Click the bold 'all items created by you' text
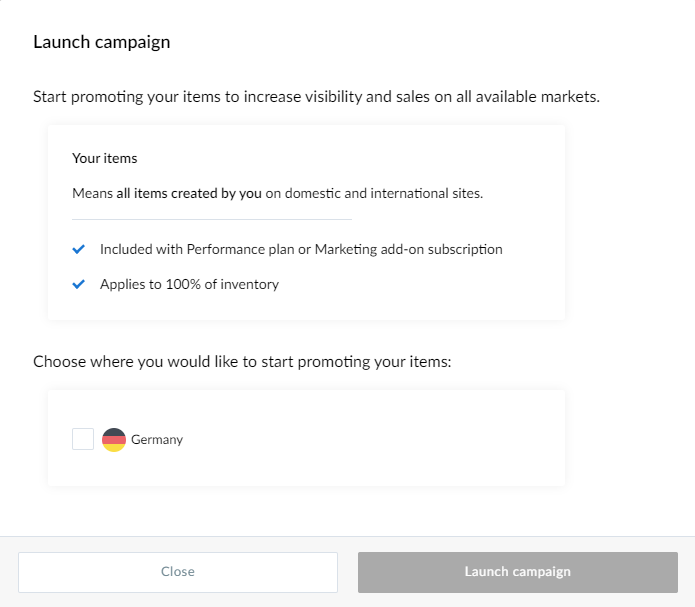 [189, 193]
